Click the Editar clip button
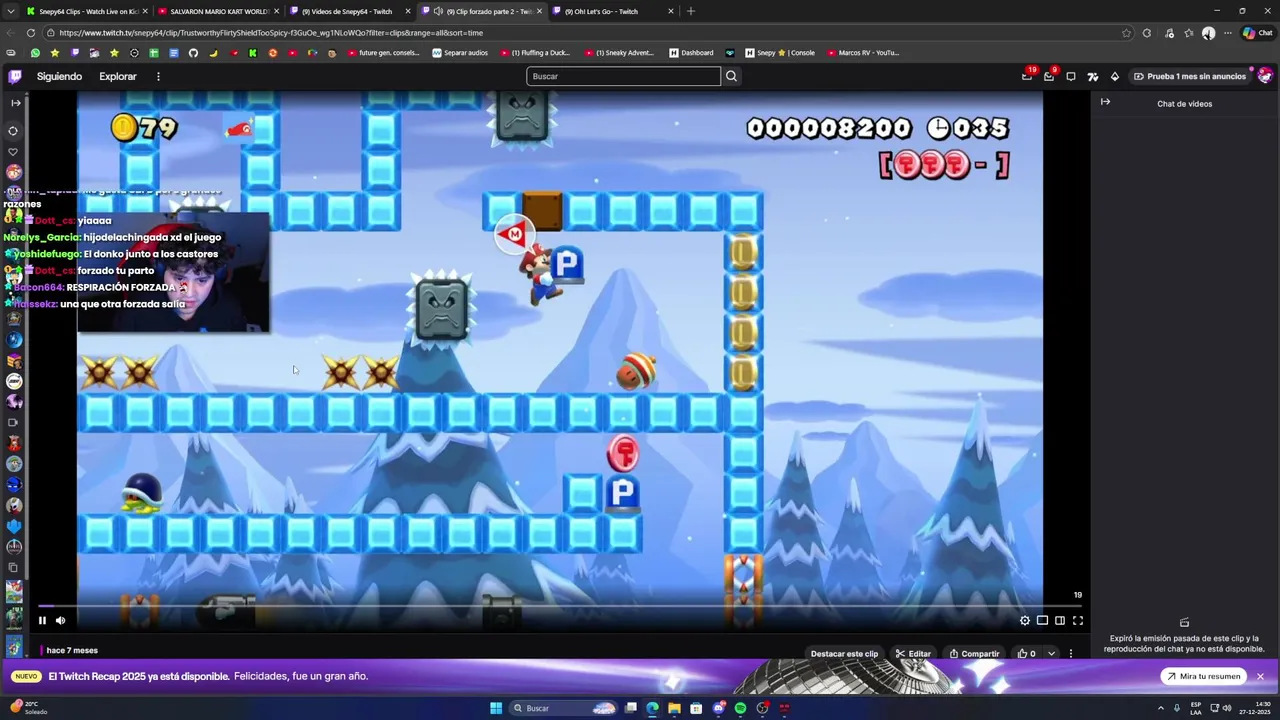The width and height of the screenshot is (1280, 720). (913, 654)
